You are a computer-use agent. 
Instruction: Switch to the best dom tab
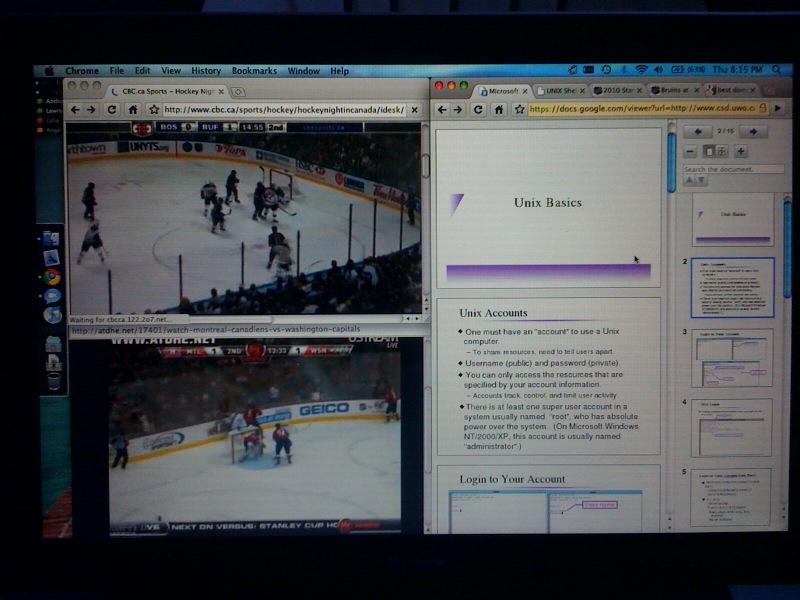tap(731, 90)
